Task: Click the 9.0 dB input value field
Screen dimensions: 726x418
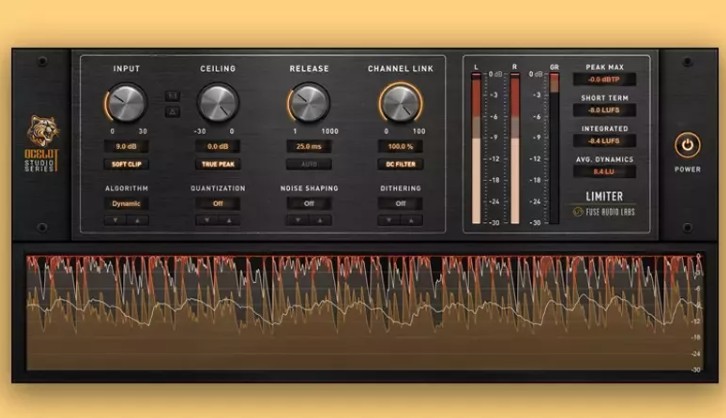Action: (x=126, y=146)
